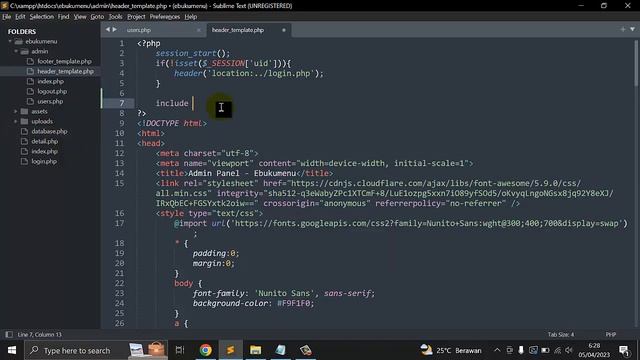Open the View menu
The image size is (640, 360).
click(80, 17)
